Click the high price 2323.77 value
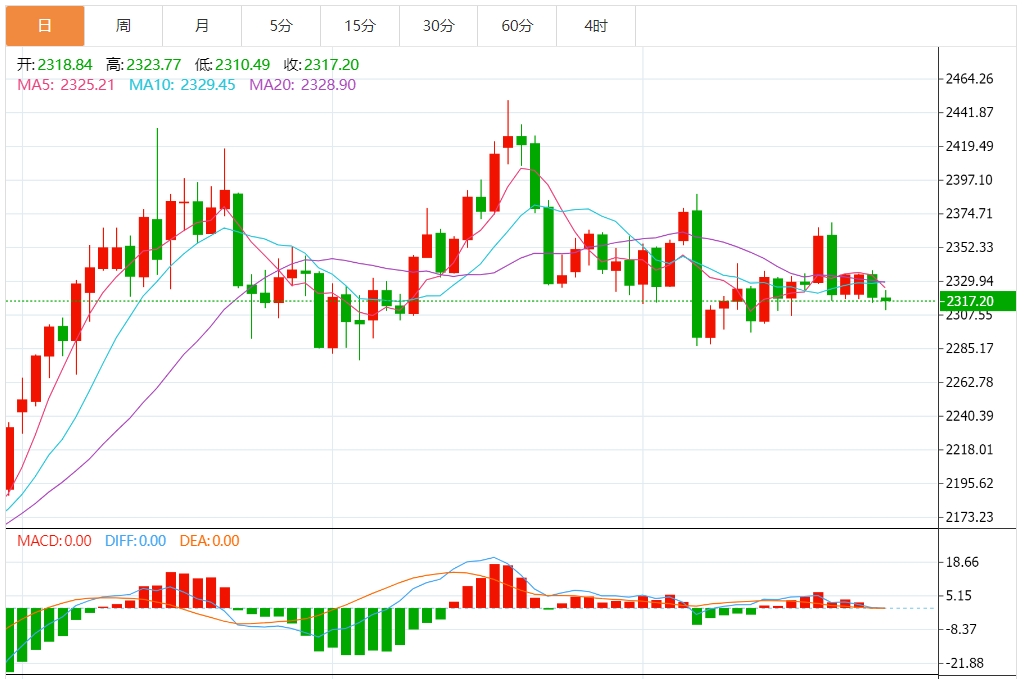Viewport: 1024px width, 679px height. point(153,65)
